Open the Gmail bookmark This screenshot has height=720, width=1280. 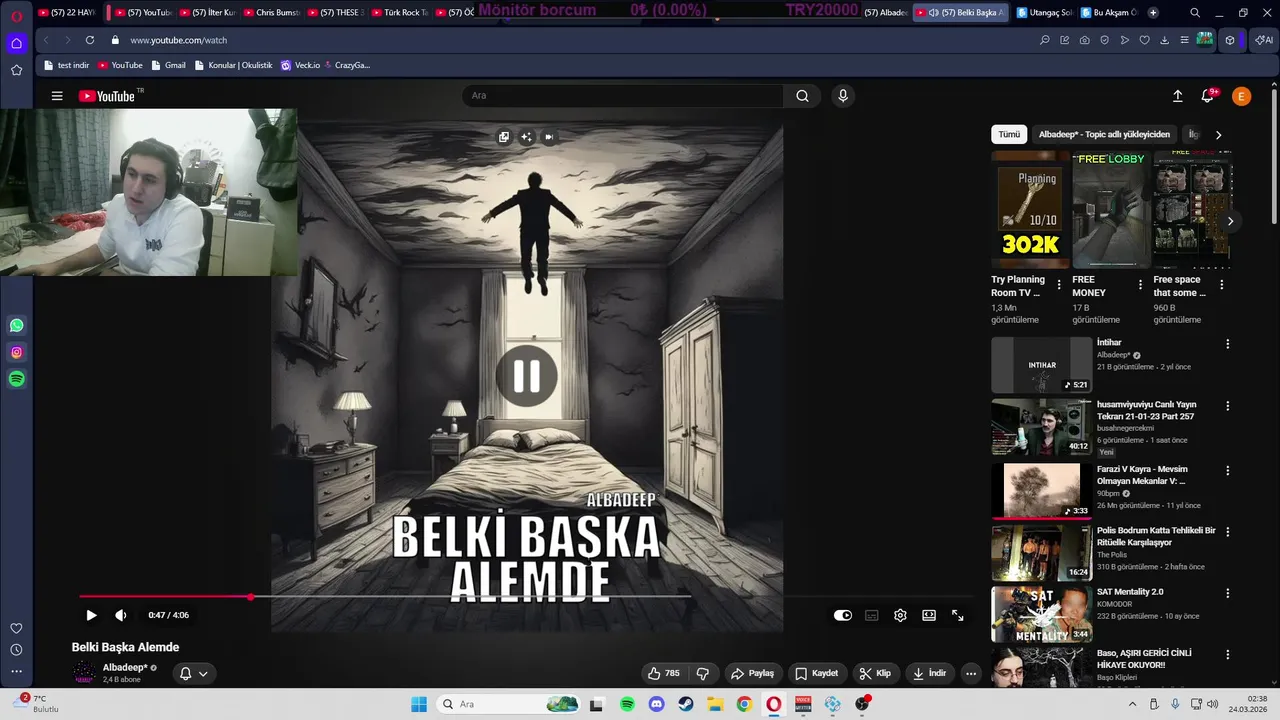(x=168, y=65)
